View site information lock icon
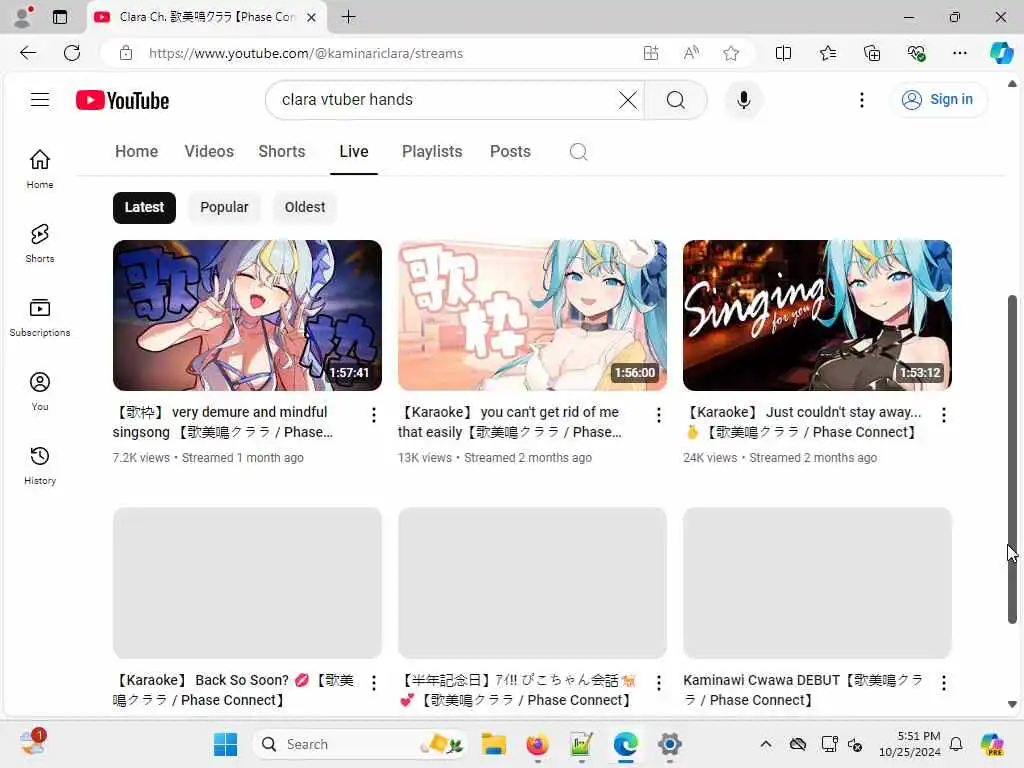1024x768 pixels. point(126,53)
